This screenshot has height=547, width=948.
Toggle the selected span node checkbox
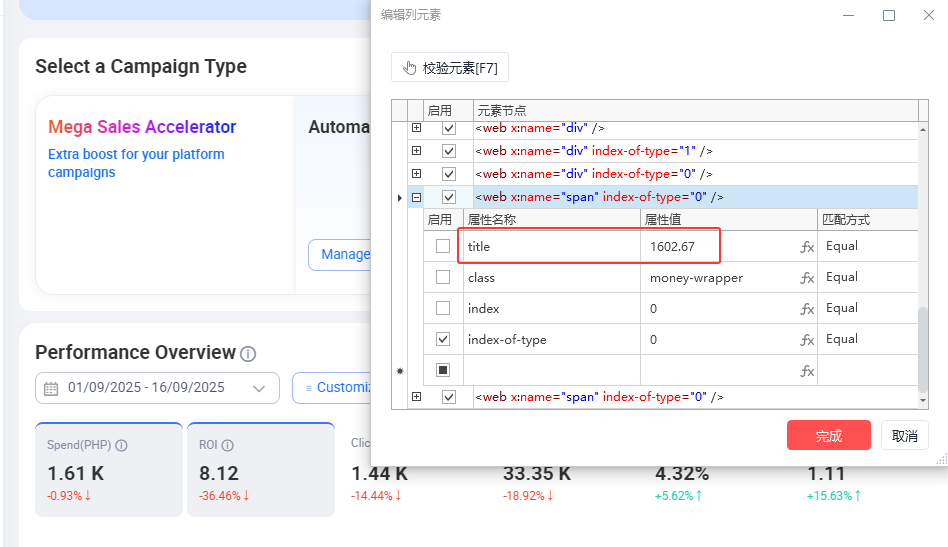[x=449, y=197]
